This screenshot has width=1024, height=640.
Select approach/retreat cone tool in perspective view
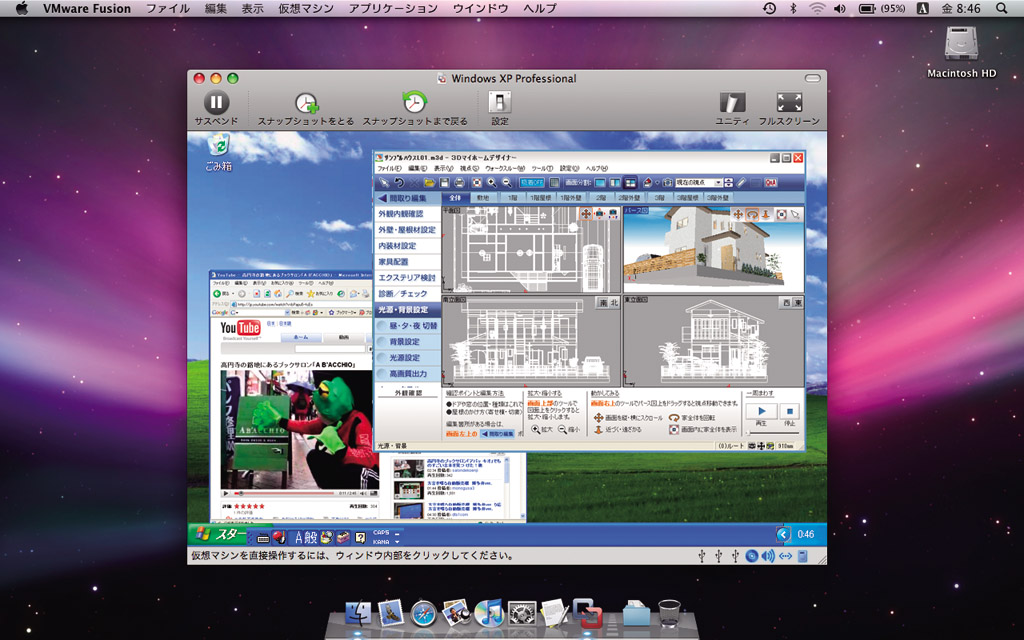[x=767, y=214]
